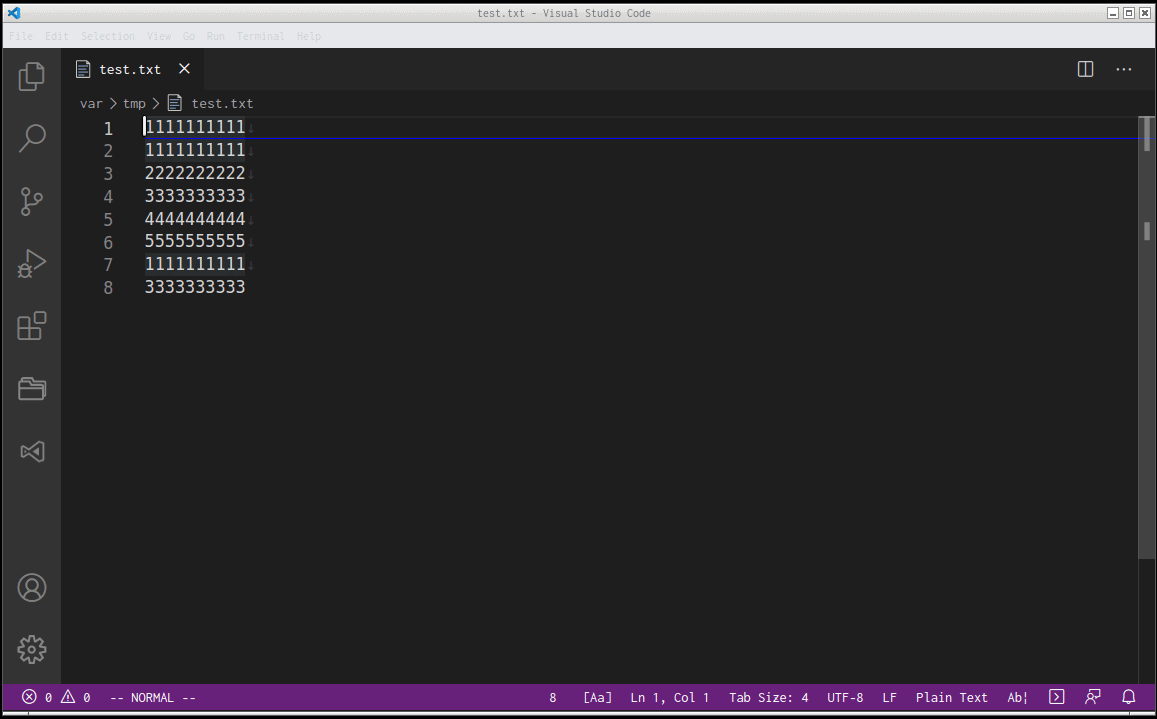The width and height of the screenshot is (1157, 719).
Task: Open the Run and Debug view
Action: (31, 264)
